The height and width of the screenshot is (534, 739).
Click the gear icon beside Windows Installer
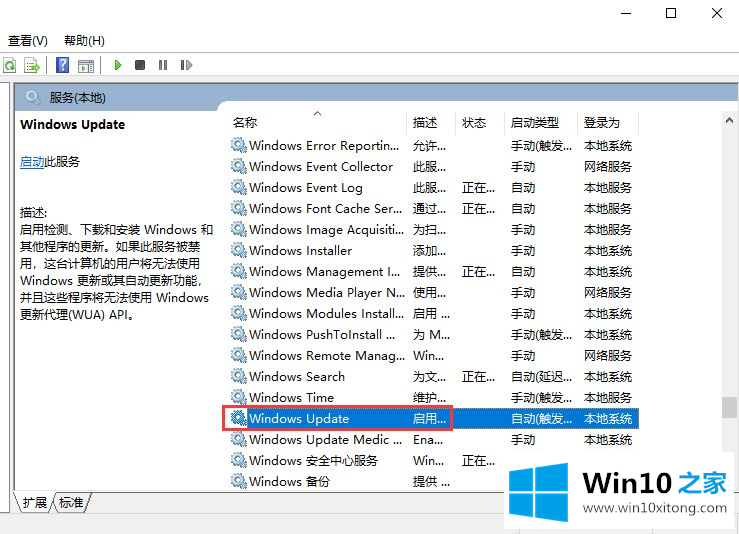(238, 251)
